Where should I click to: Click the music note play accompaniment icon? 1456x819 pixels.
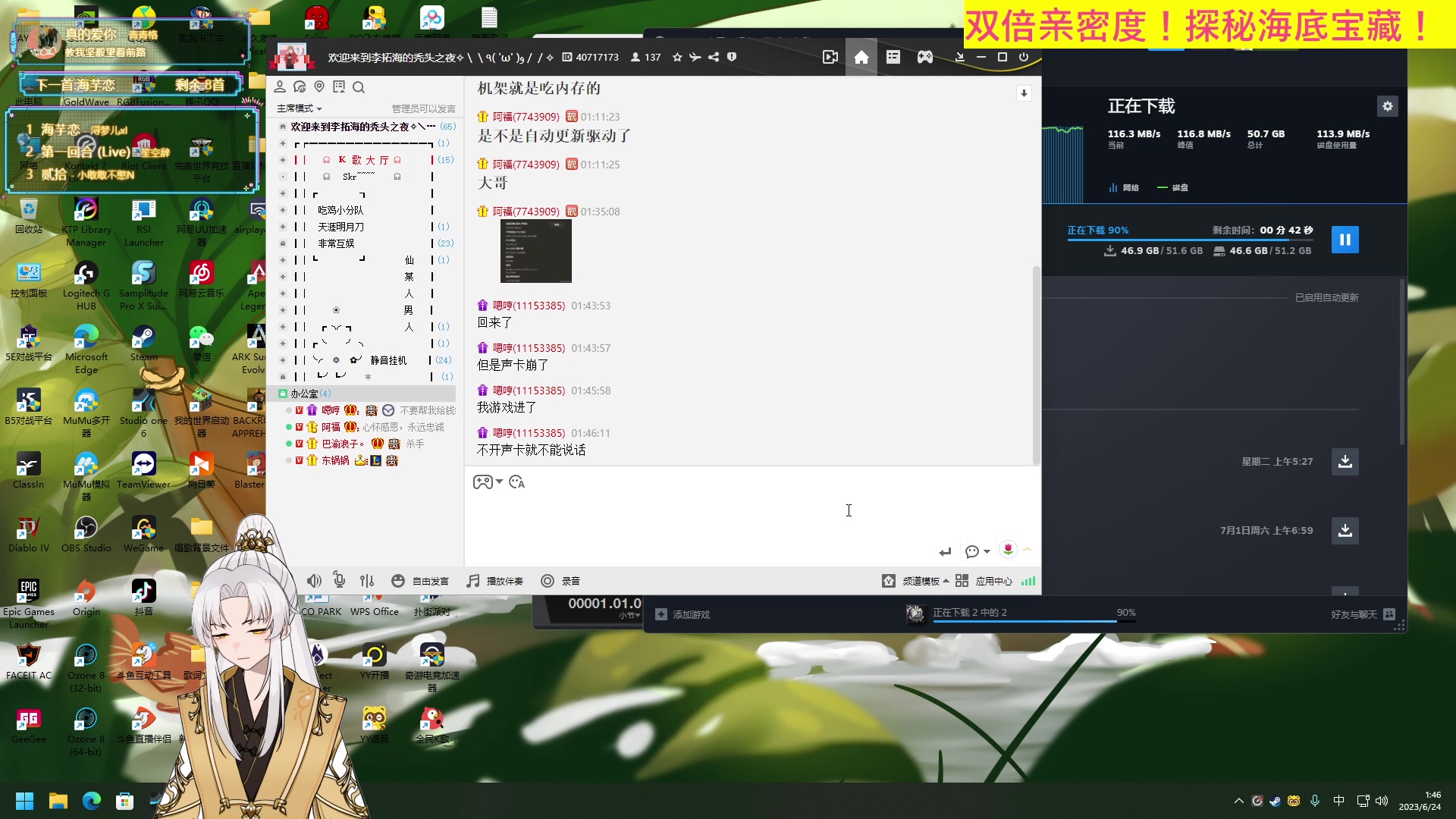(x=473, y=581)
